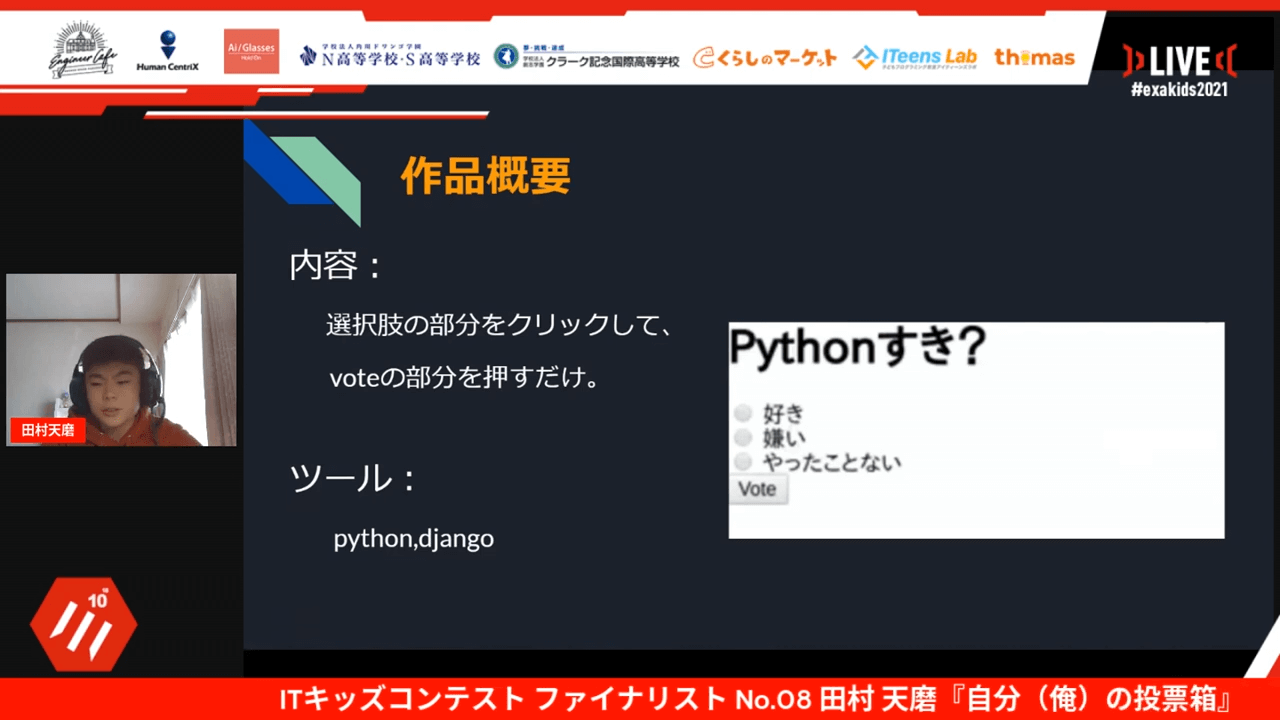Click the red hexagon 10th anniversary logo
This screenshot has height=720, width=1280.
[x=84, y=625]
